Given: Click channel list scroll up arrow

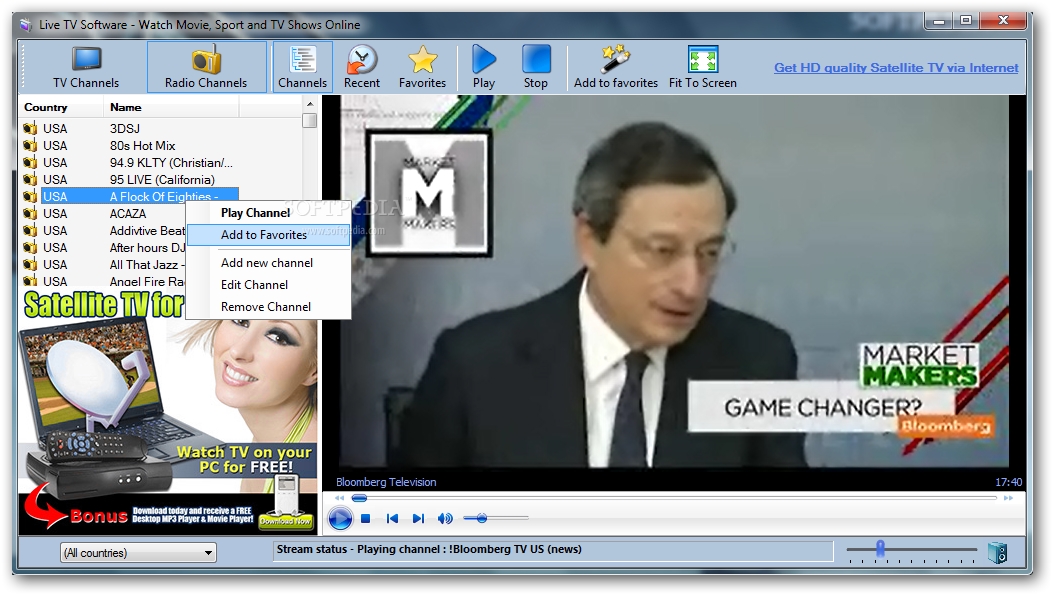Looking at the screenshot, I should [x=310, y=104].
